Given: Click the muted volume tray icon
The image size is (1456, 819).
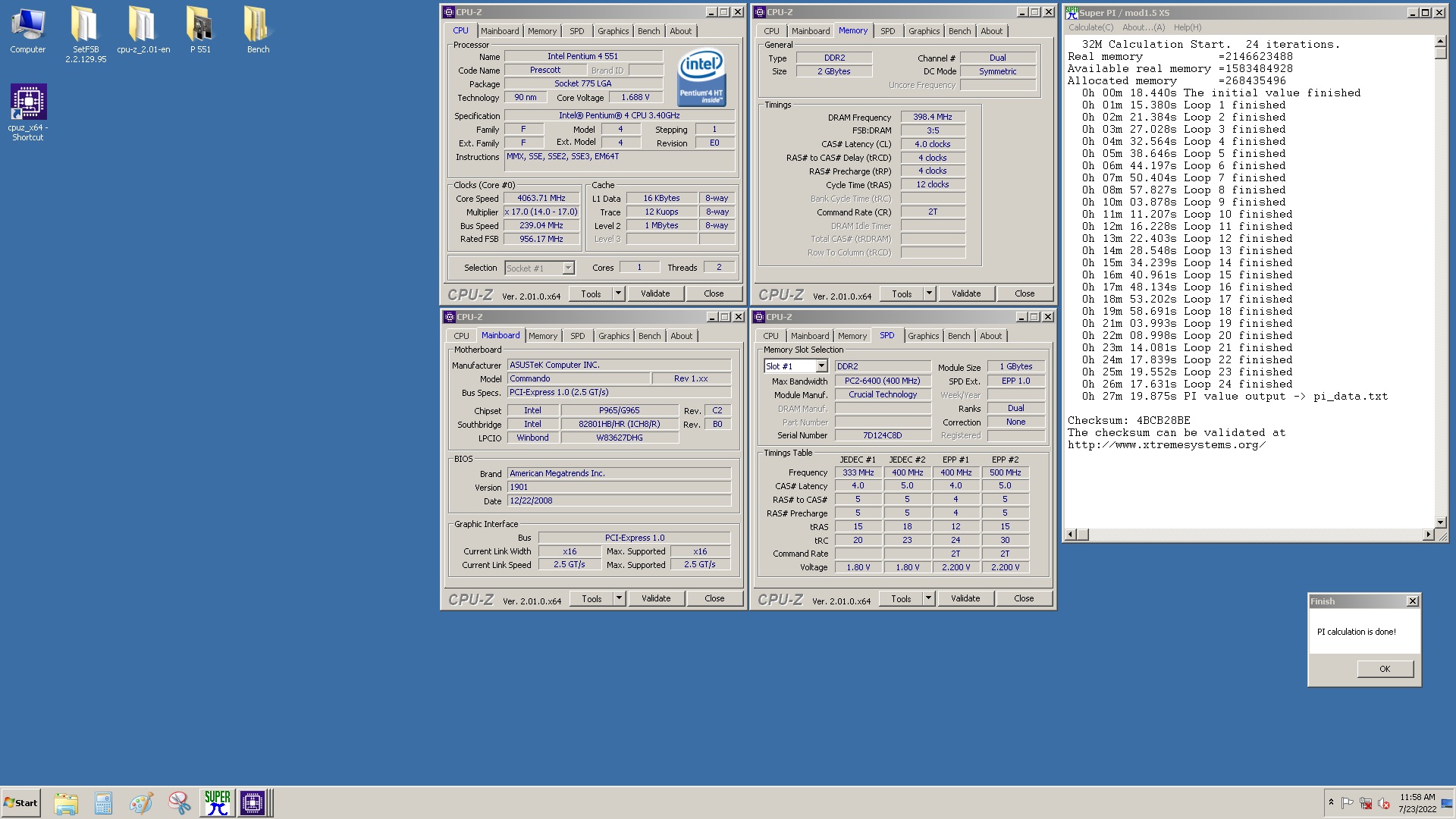Looking at the screenshot, I should point(1384,803).
